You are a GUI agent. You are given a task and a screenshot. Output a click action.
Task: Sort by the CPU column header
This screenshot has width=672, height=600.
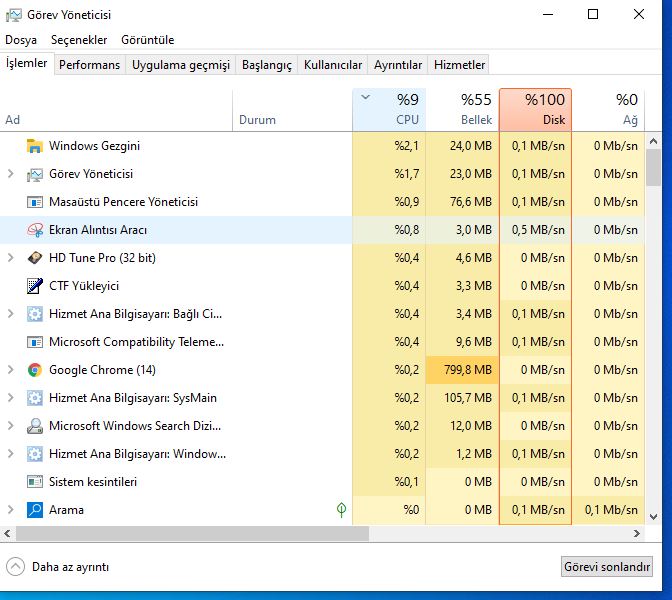click(x=389, y=110)
